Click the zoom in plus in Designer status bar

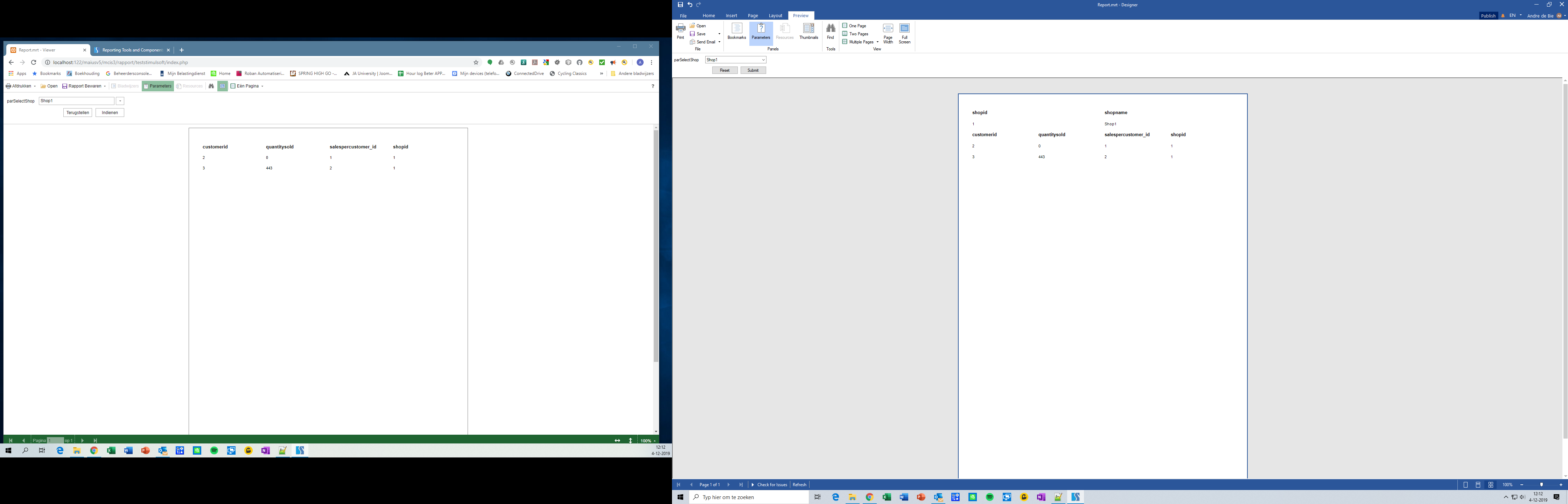[x=1561, y=484]
